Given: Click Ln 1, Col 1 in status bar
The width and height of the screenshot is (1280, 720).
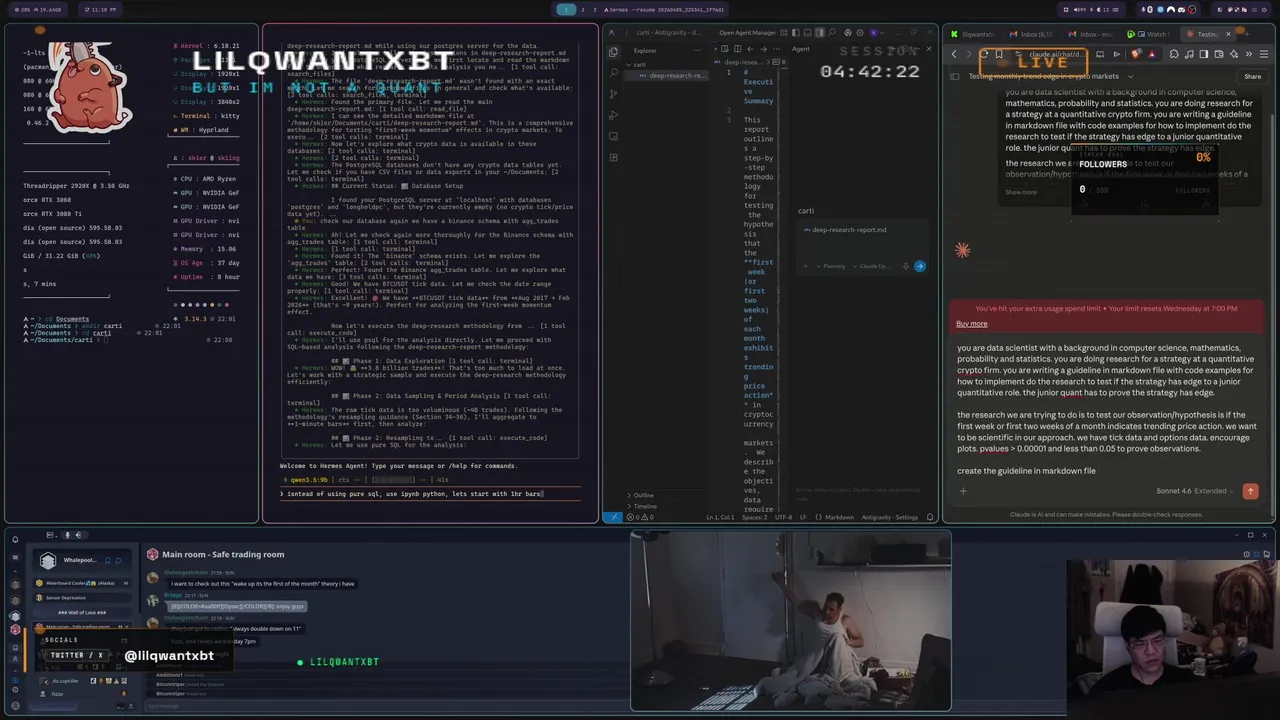Looking at the screenshot, I should (x=720, y=517).
